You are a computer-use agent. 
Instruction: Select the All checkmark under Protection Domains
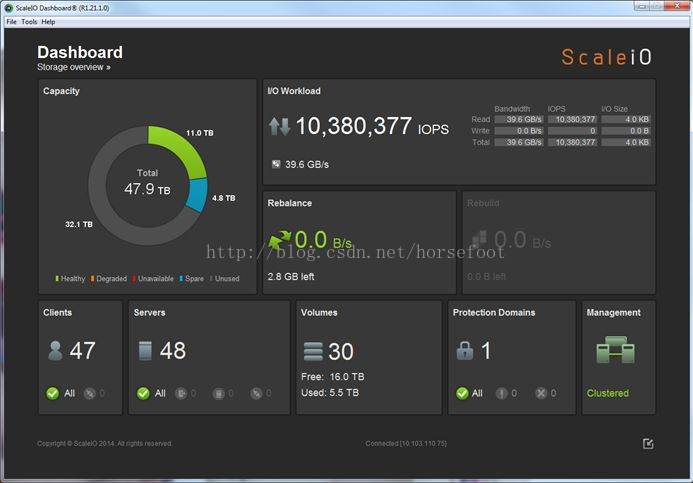pos(463,393)
